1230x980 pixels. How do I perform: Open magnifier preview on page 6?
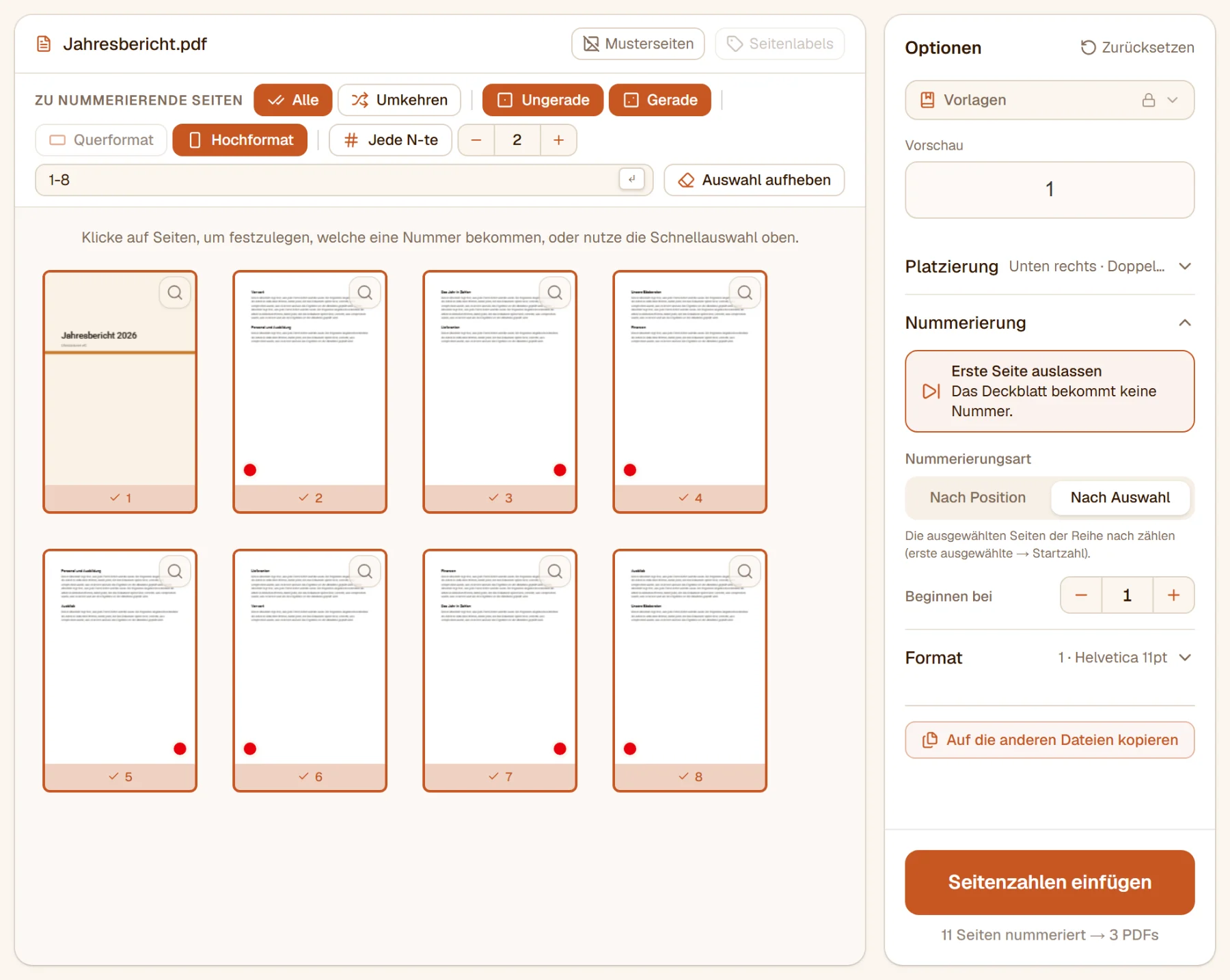coord(365,571)
